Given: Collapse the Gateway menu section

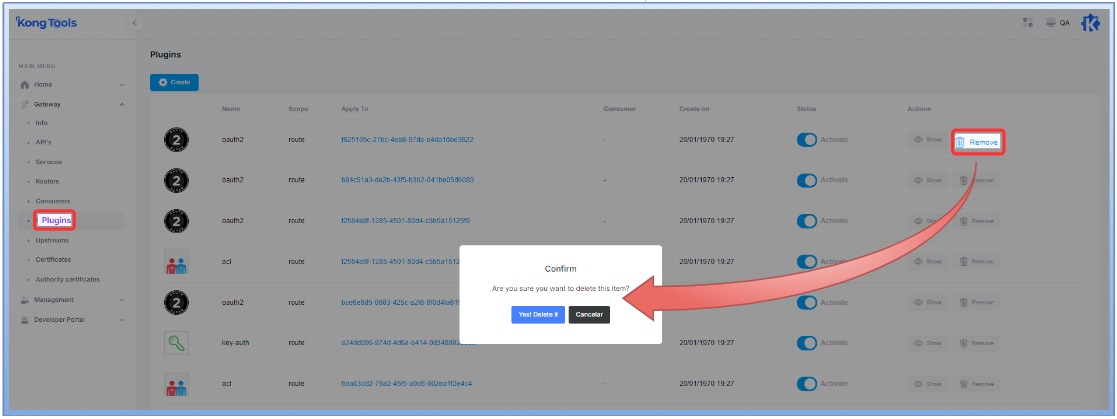Looking at the screenshot, I should (122, 104).
